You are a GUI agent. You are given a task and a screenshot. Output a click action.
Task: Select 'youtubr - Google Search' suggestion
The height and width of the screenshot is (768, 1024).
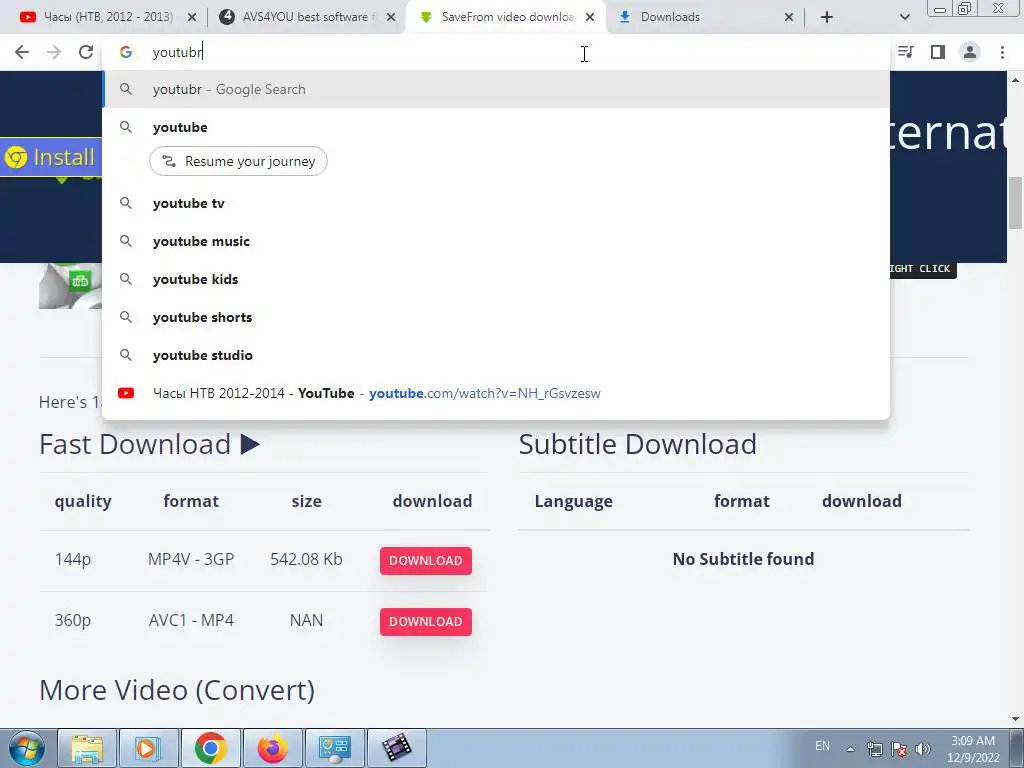[496, 89]
